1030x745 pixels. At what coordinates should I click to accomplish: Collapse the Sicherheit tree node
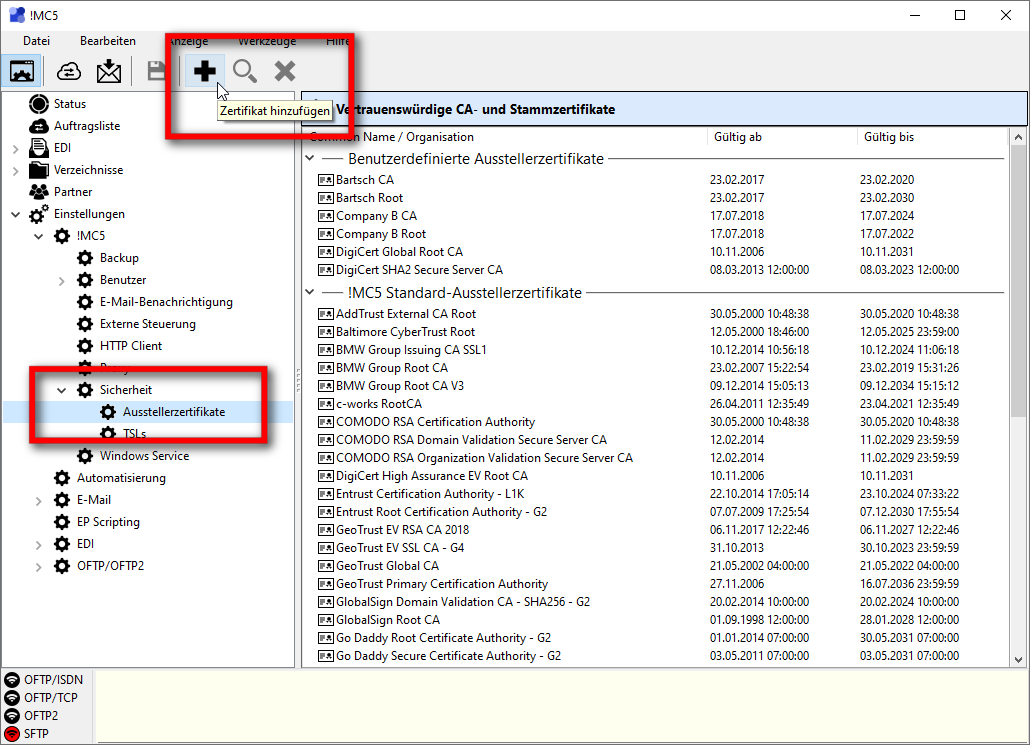(61, 390)
